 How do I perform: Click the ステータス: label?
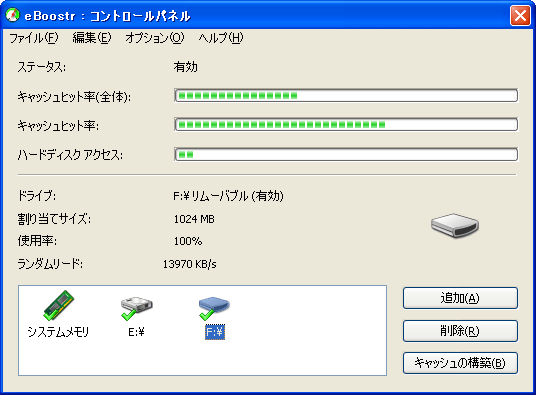click(42, 67)
